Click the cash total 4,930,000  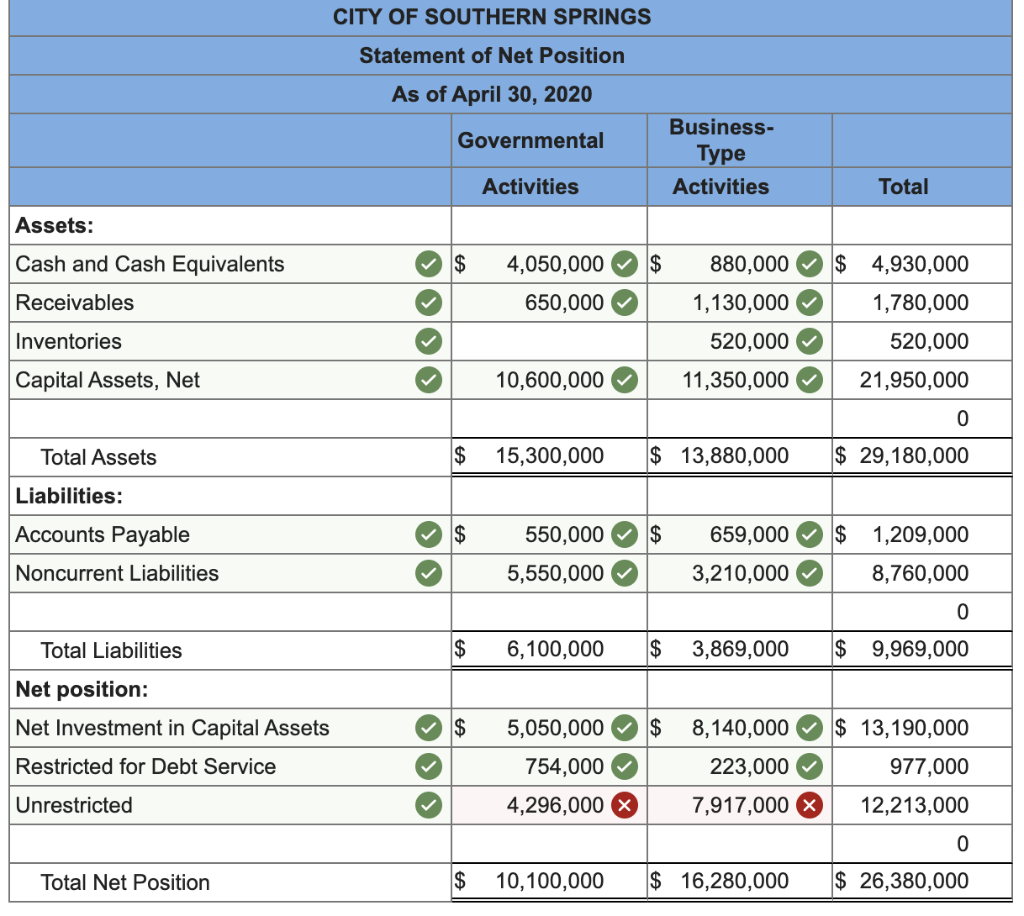click(x=920, y=264)
